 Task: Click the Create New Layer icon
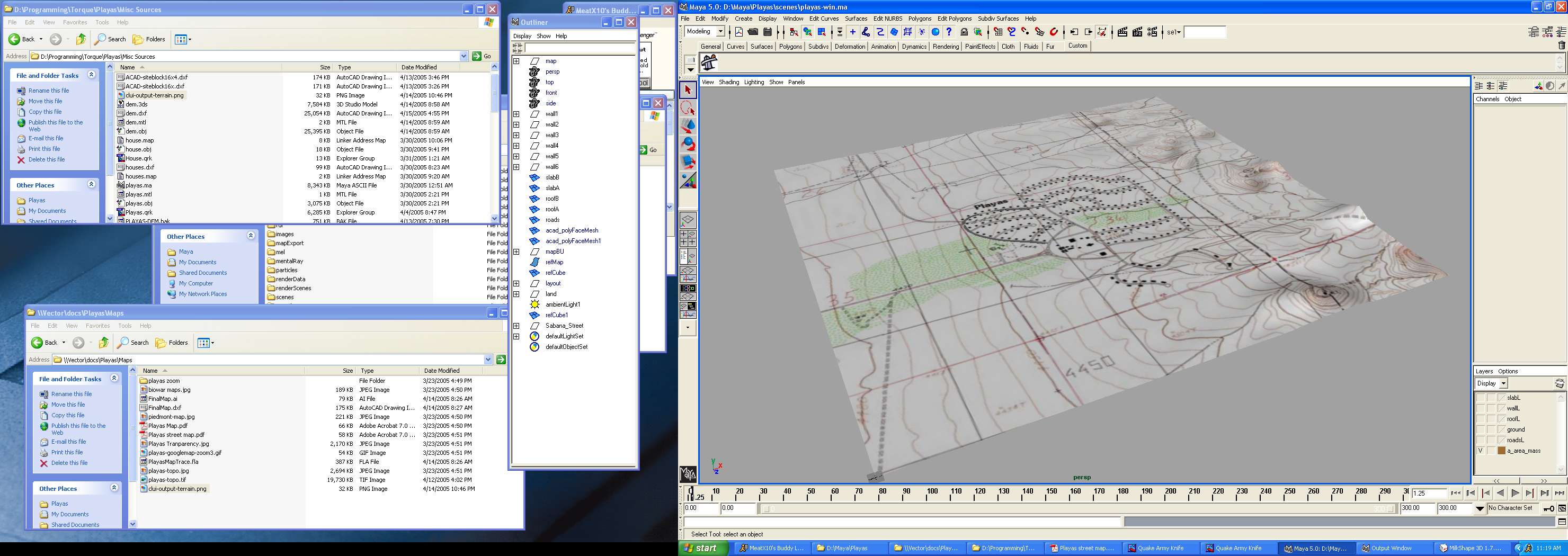click(x=1559, y=384)
